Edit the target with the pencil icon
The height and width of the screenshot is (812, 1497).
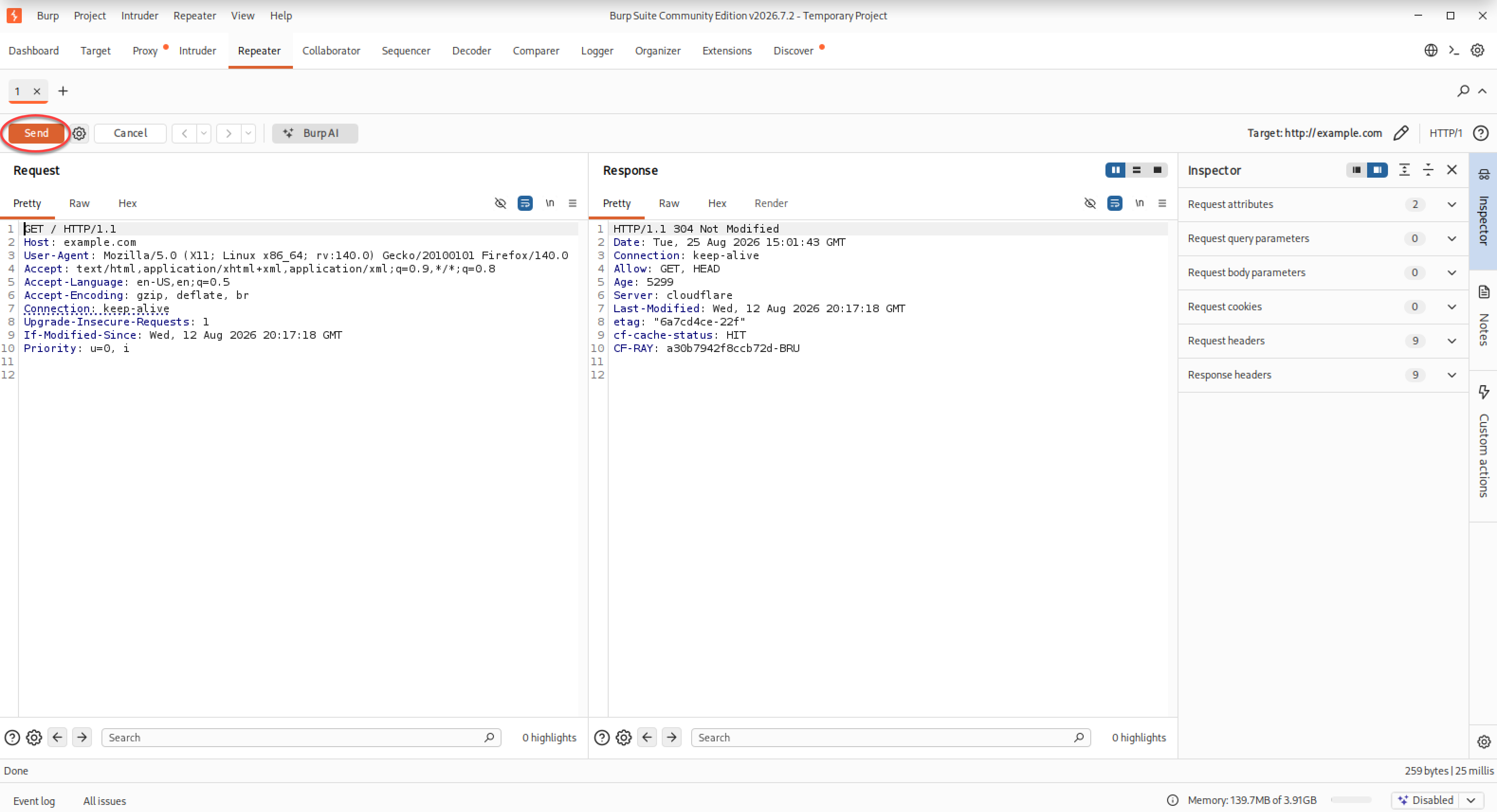(1401, 133)
